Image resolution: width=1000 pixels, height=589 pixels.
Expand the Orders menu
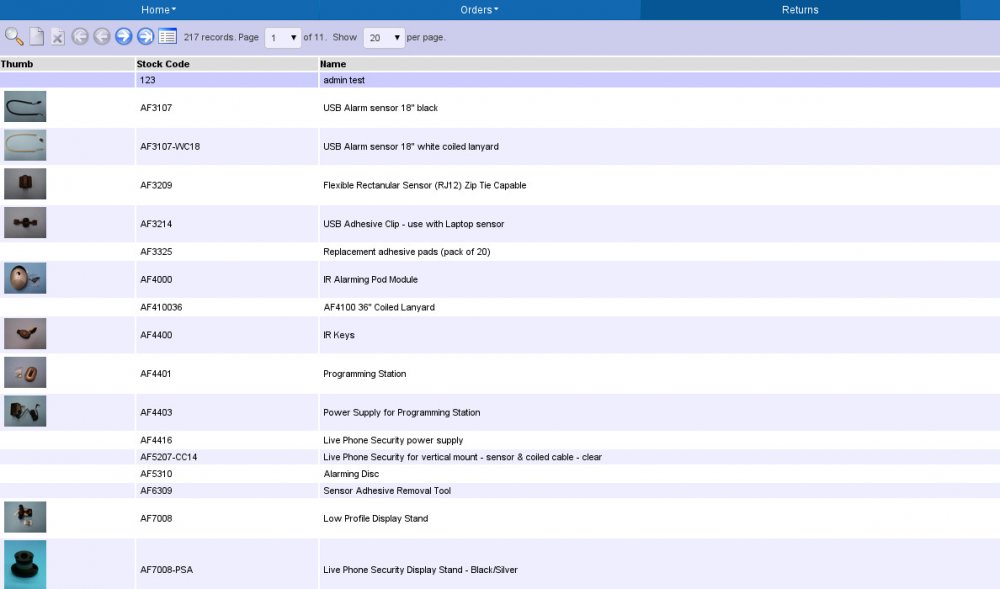coord(479,10)
